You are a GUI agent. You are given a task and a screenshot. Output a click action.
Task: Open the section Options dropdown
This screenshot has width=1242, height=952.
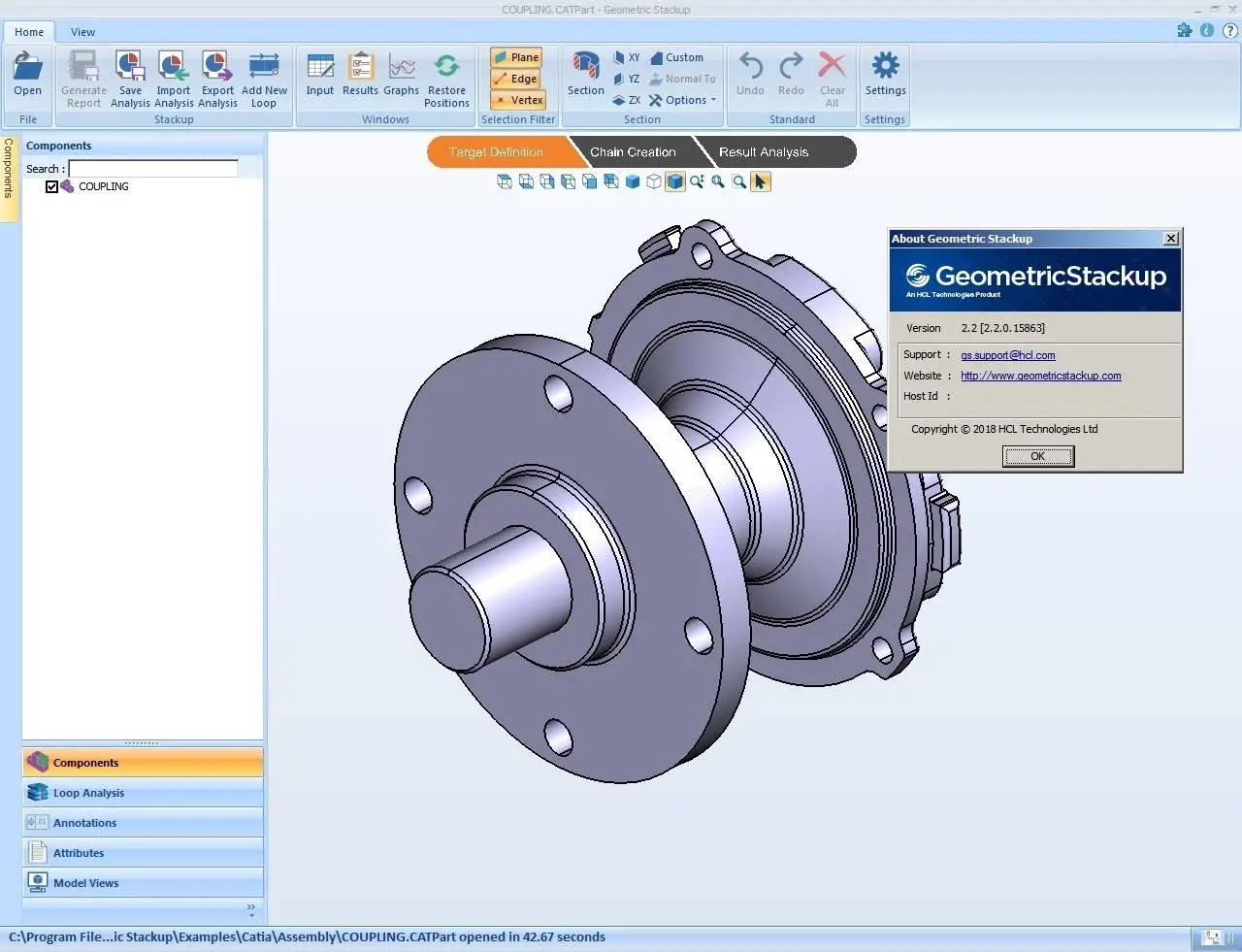pos(683,100)
